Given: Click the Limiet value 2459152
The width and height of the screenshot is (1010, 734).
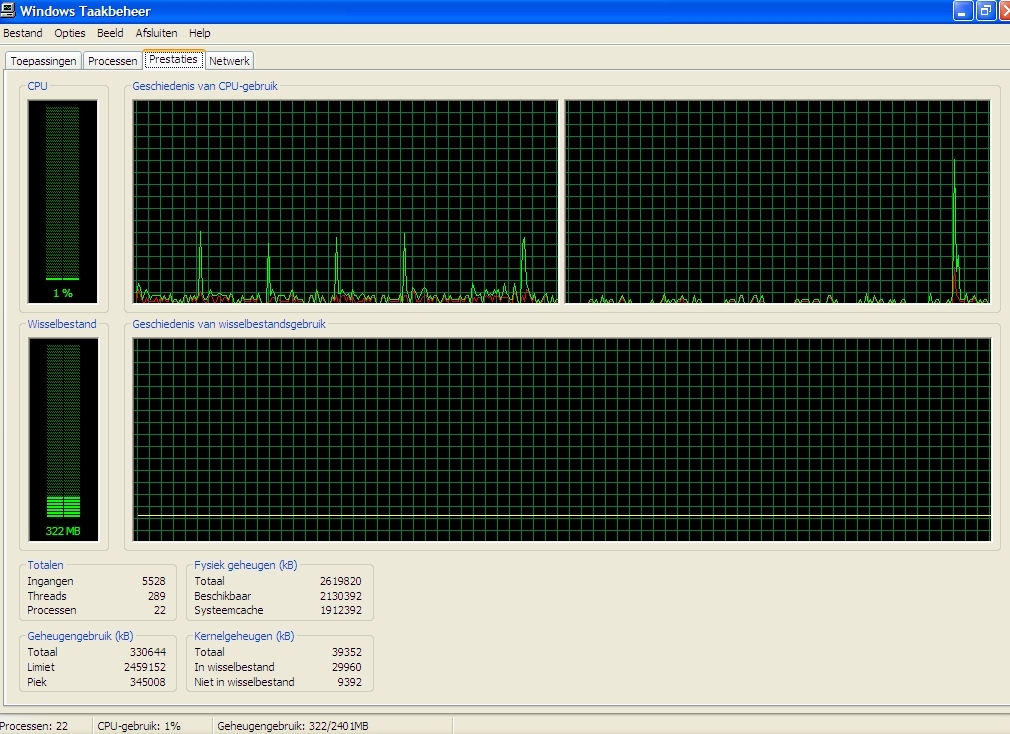Looking at the screenshot, I should [145, 667].
